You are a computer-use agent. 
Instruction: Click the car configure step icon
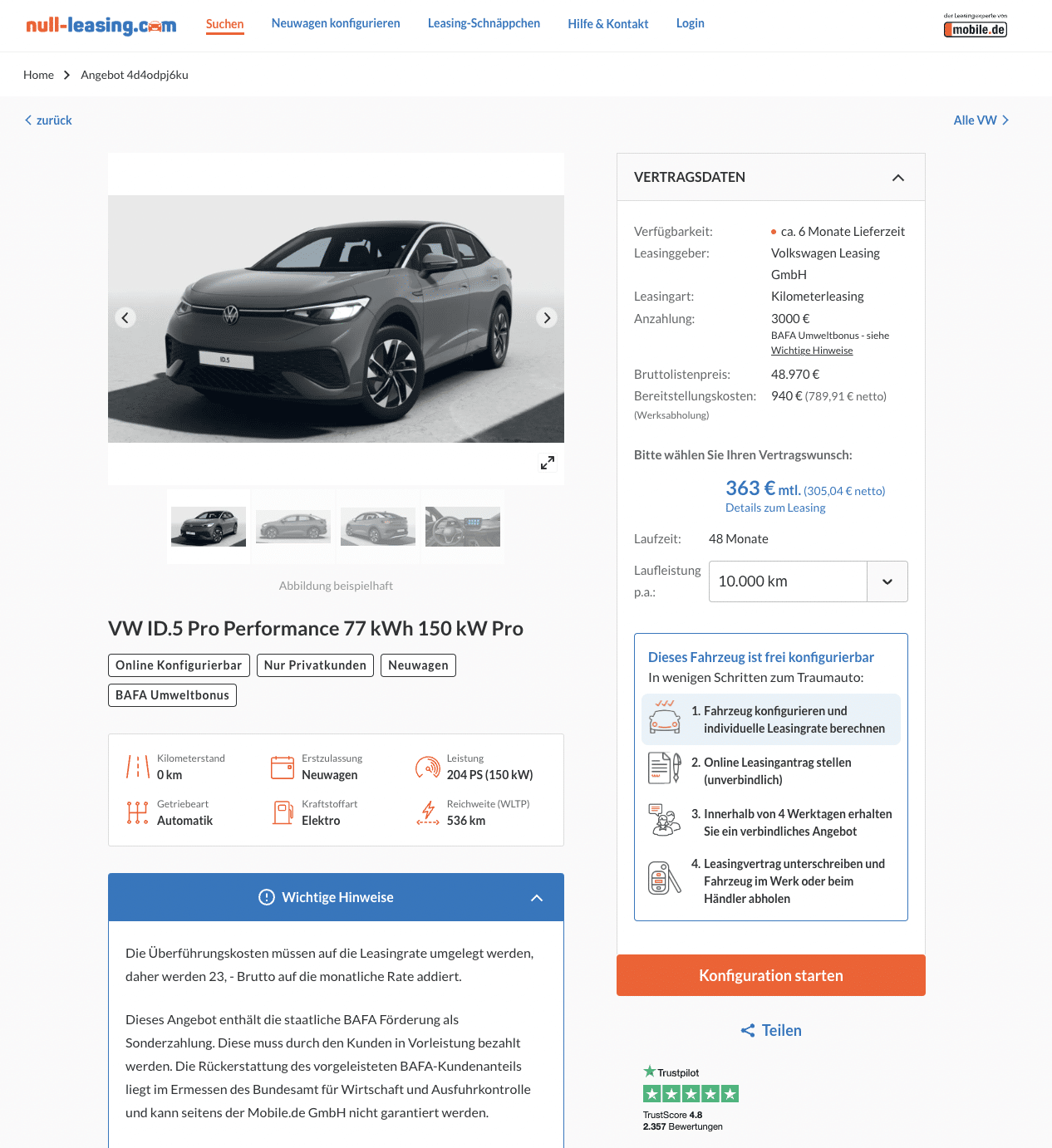pyautogui.click(x=665, y=717)
